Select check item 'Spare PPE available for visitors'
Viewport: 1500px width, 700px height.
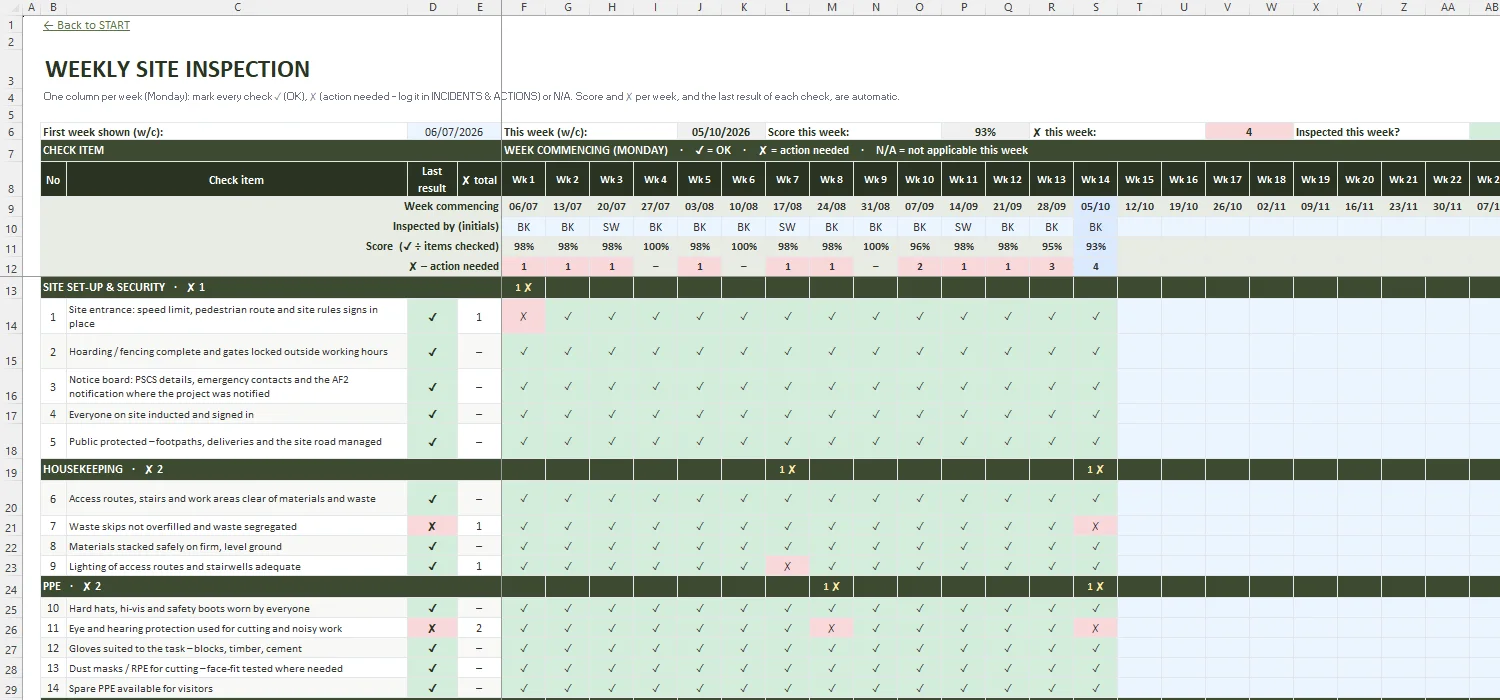click(x=237, y=688)
